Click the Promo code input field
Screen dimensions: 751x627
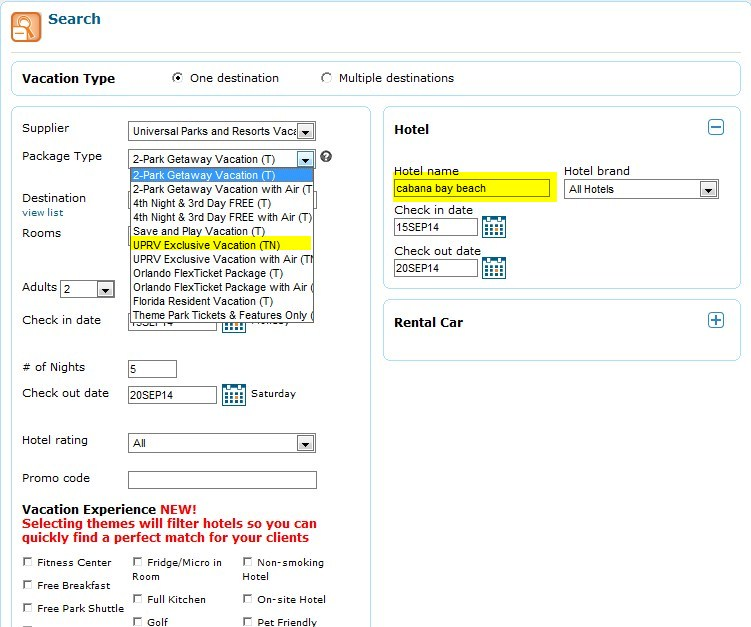[222, 479]
